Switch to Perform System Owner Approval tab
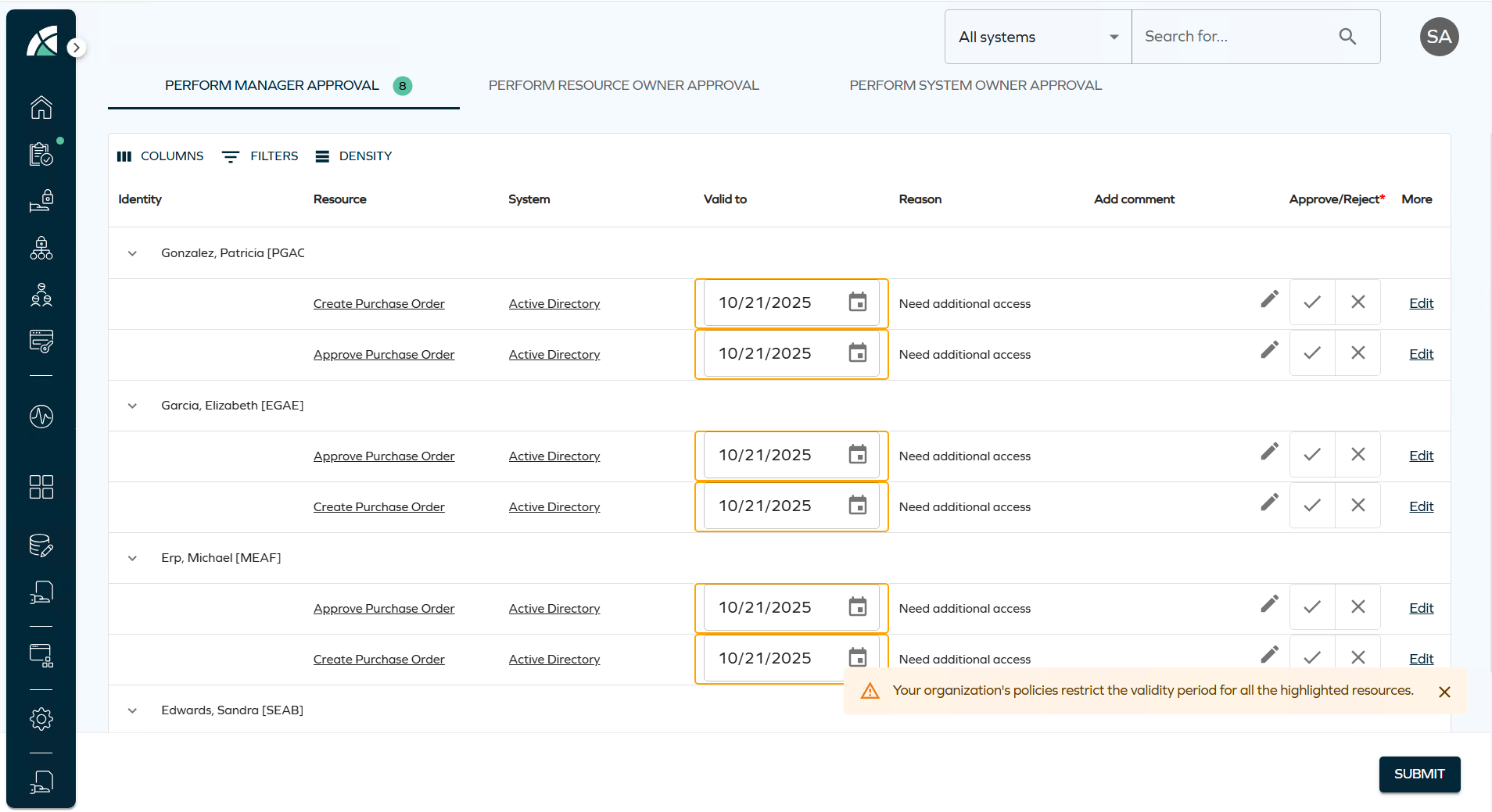 [975, 85]
